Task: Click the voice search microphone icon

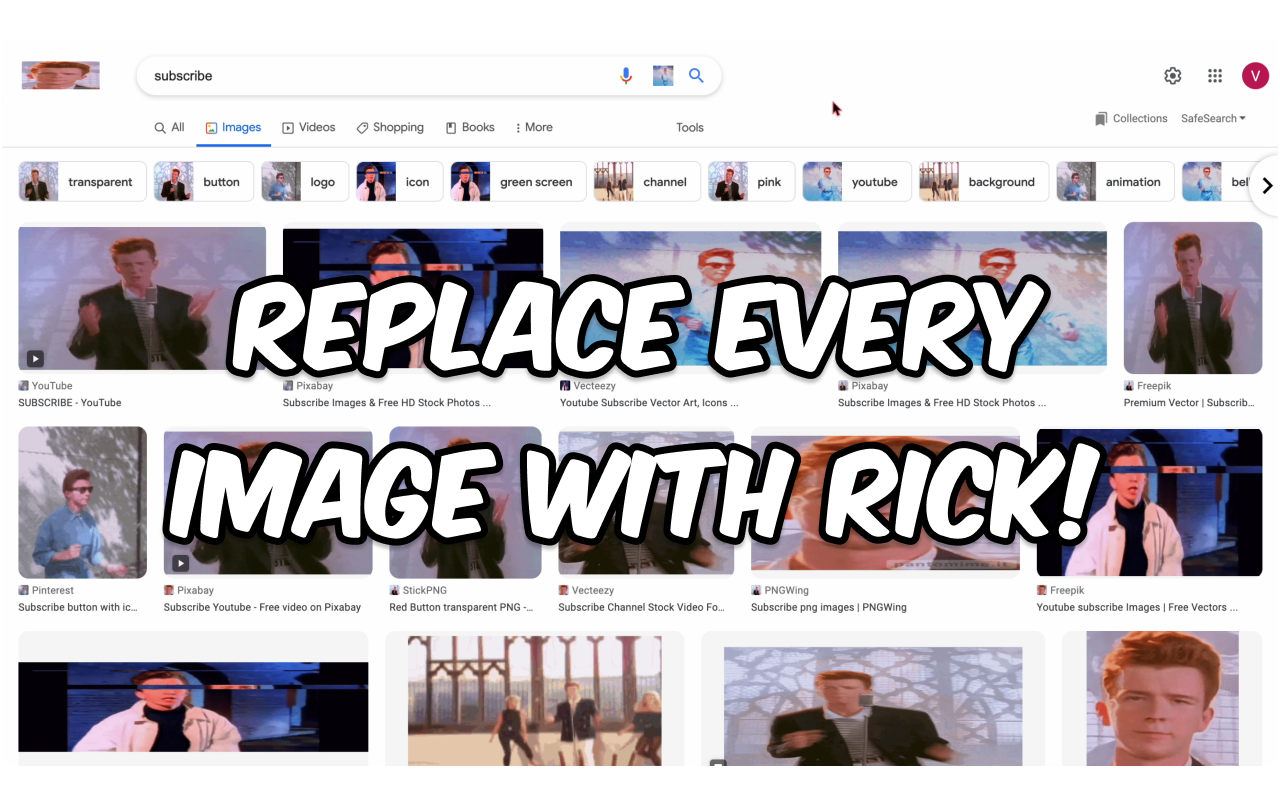Action: pos(626,75)
